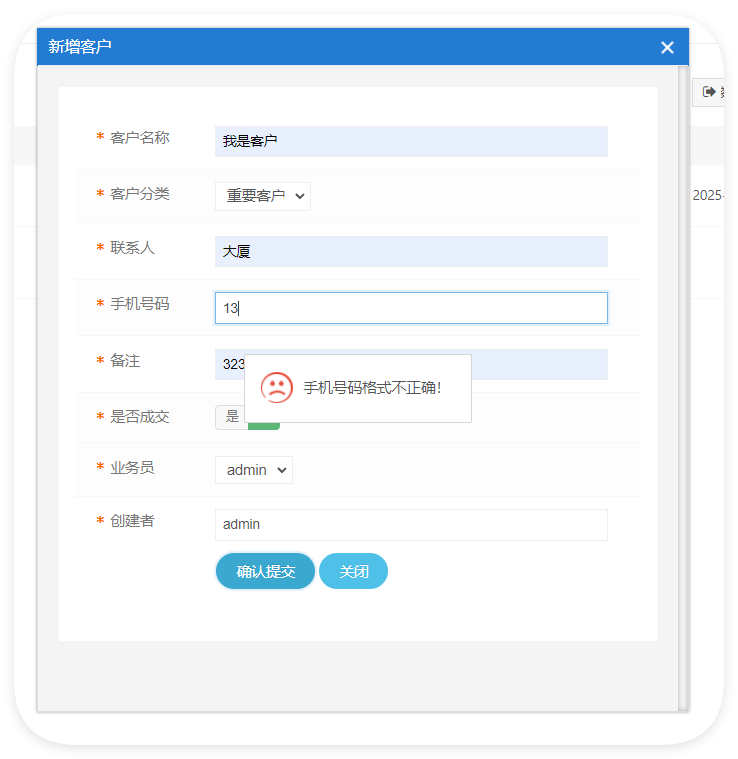This screenshot has height=759, width=738.
Task: Click the red sad-face icon in error tooltip
Action: click(277, 388)
